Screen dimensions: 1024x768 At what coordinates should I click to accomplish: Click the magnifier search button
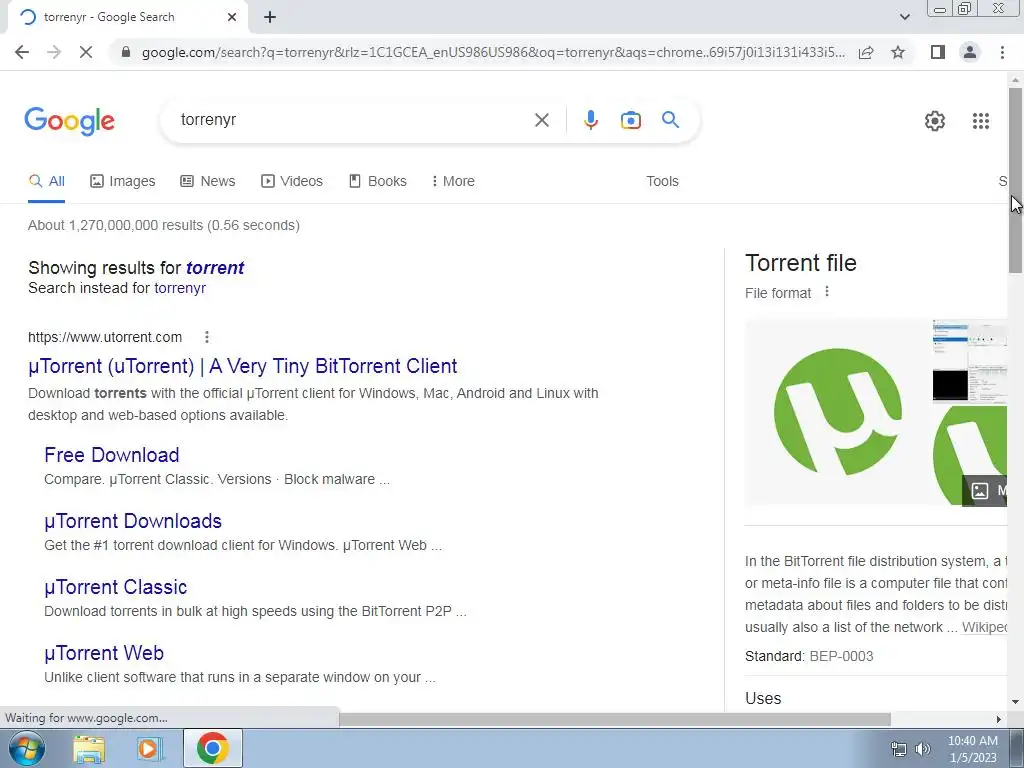click(x=670, y=120)
